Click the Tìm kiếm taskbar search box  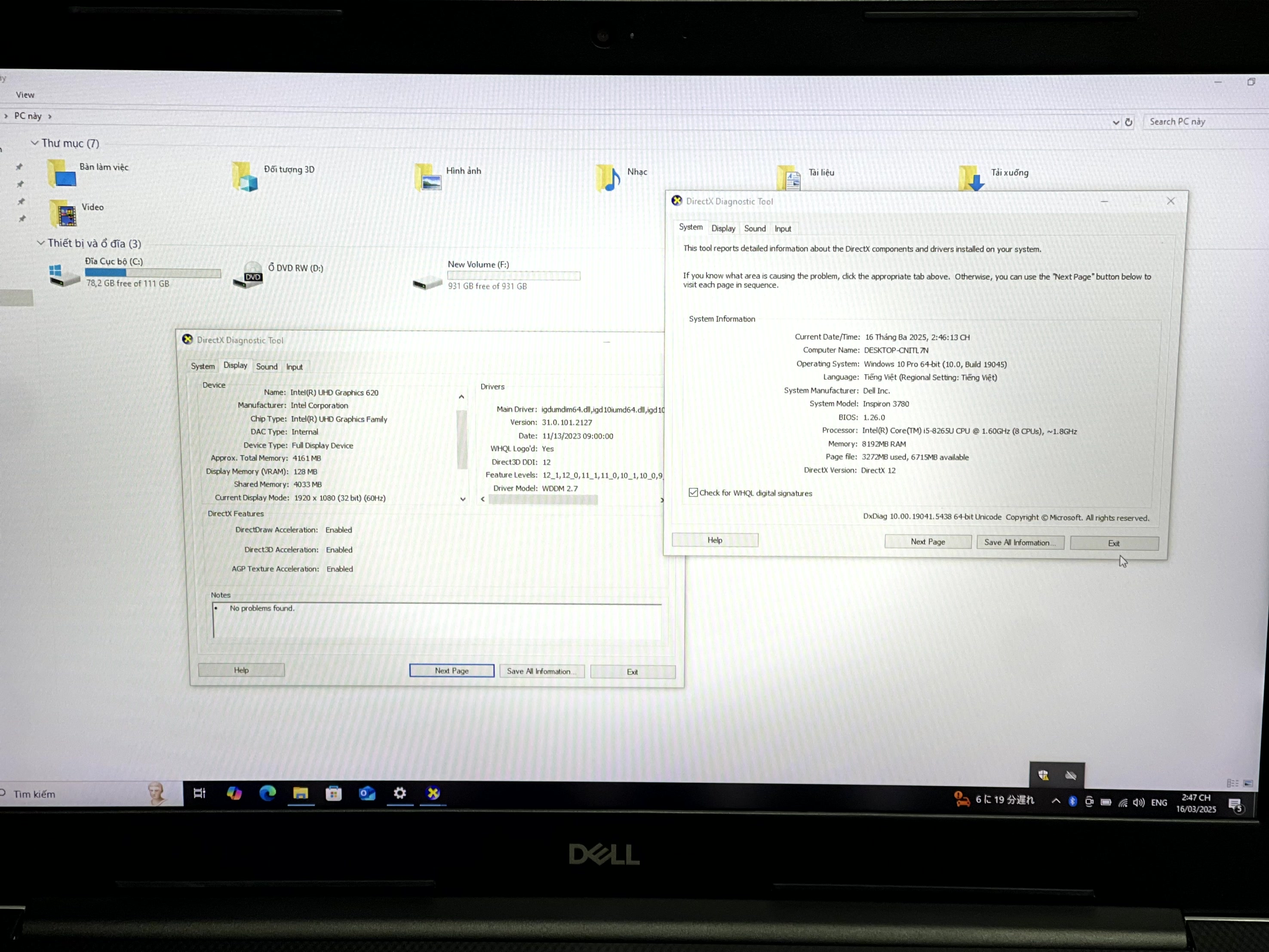tap(91, 794)
